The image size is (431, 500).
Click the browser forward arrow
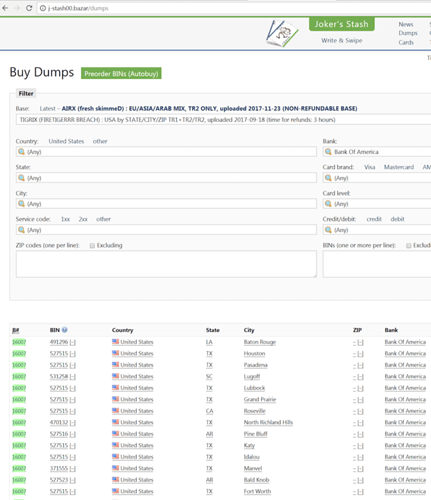(17, 8)
